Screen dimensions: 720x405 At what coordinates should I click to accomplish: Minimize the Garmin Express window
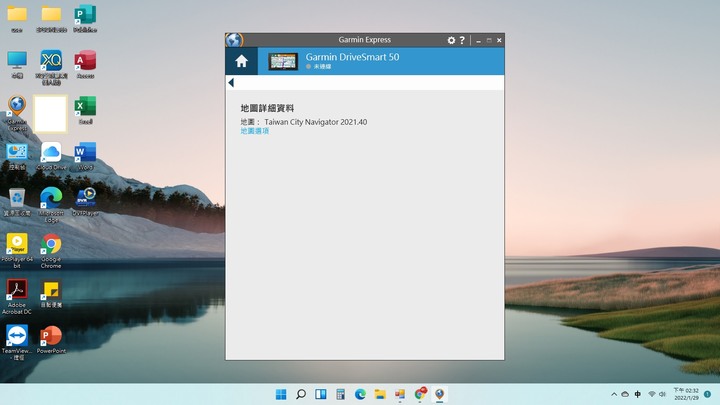coord(478,40)
